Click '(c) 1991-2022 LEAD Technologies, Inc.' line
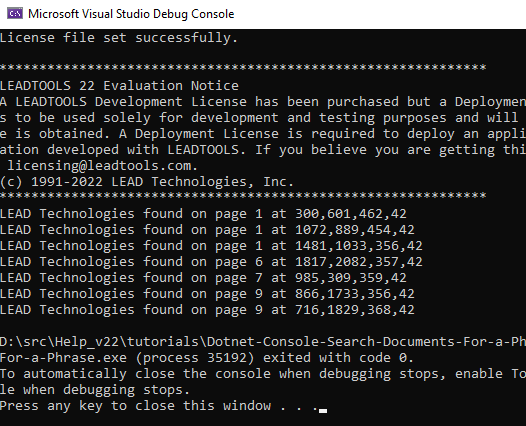Screen dimensions: 526x426 [147, 182]
